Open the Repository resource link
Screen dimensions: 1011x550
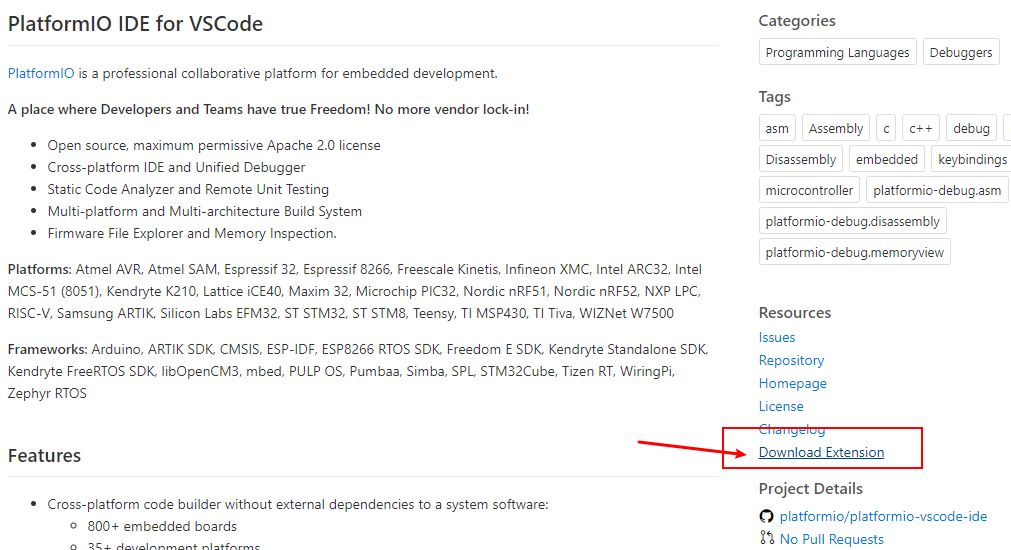coord(791,360)
